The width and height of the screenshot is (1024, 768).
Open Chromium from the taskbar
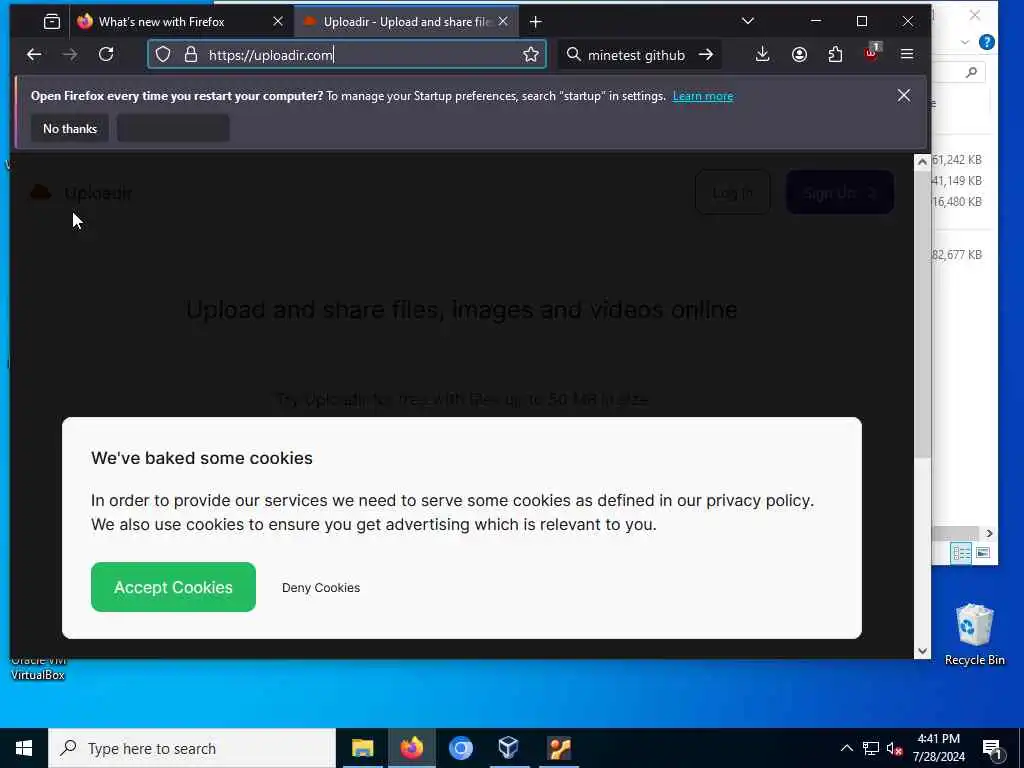point(460,748)
